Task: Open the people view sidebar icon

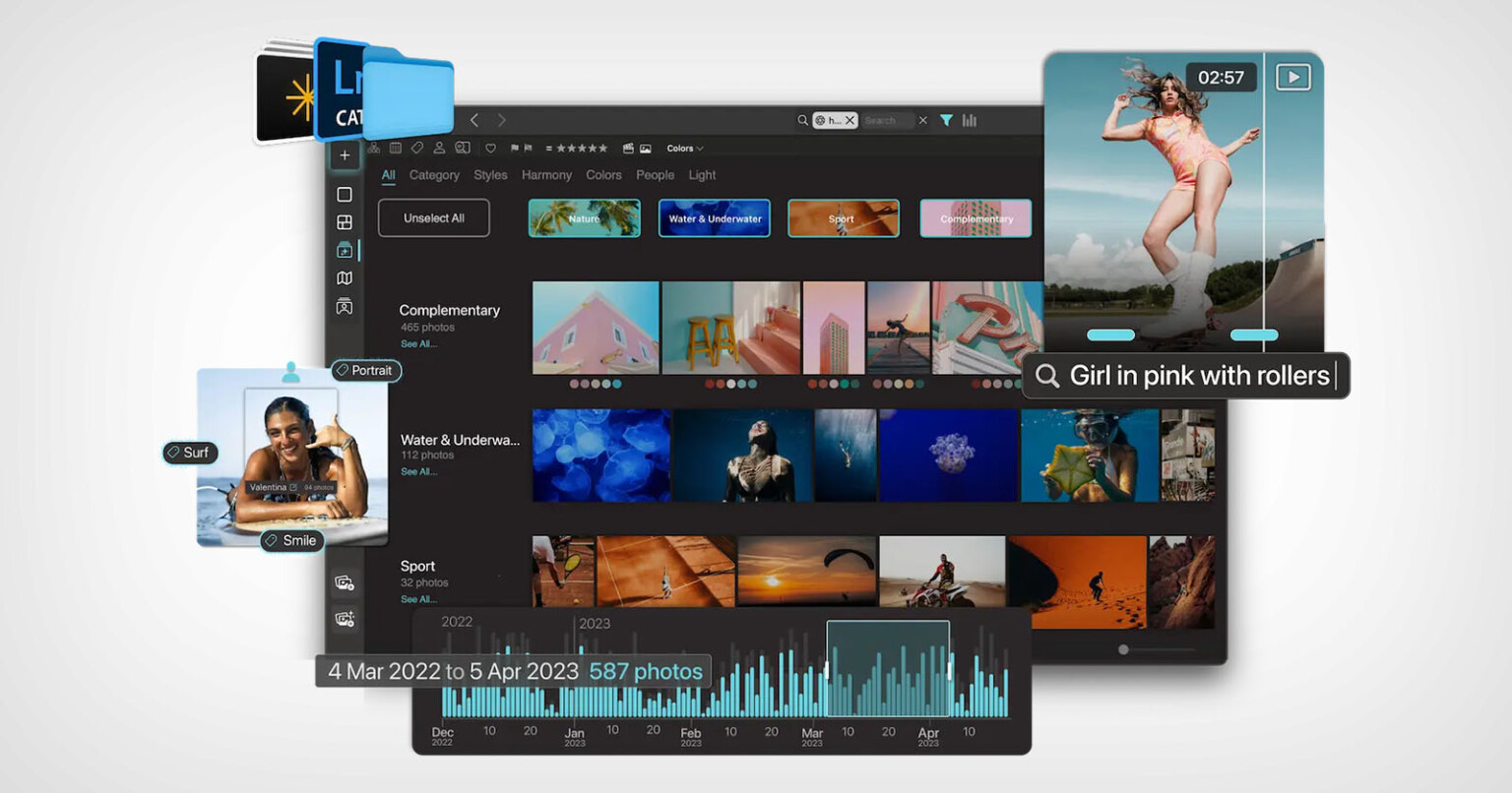Action: (345, 307)
